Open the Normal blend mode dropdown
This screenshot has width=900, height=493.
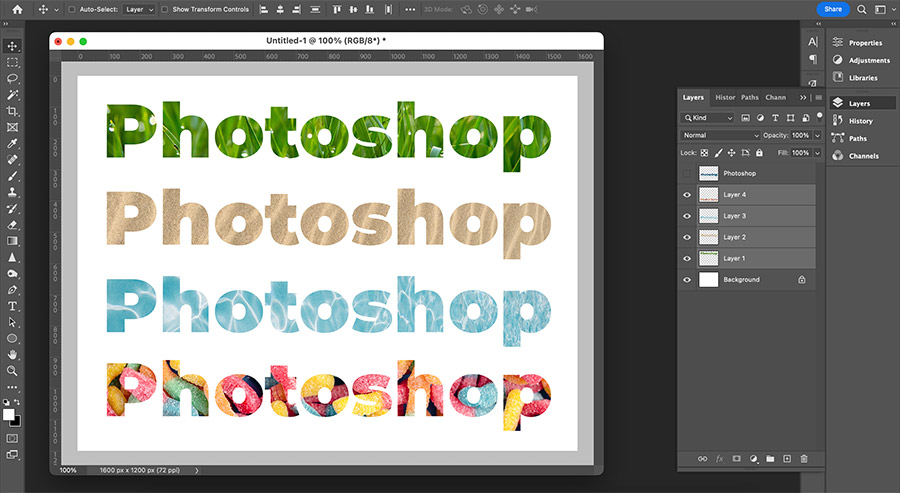[x=720, y=135]
